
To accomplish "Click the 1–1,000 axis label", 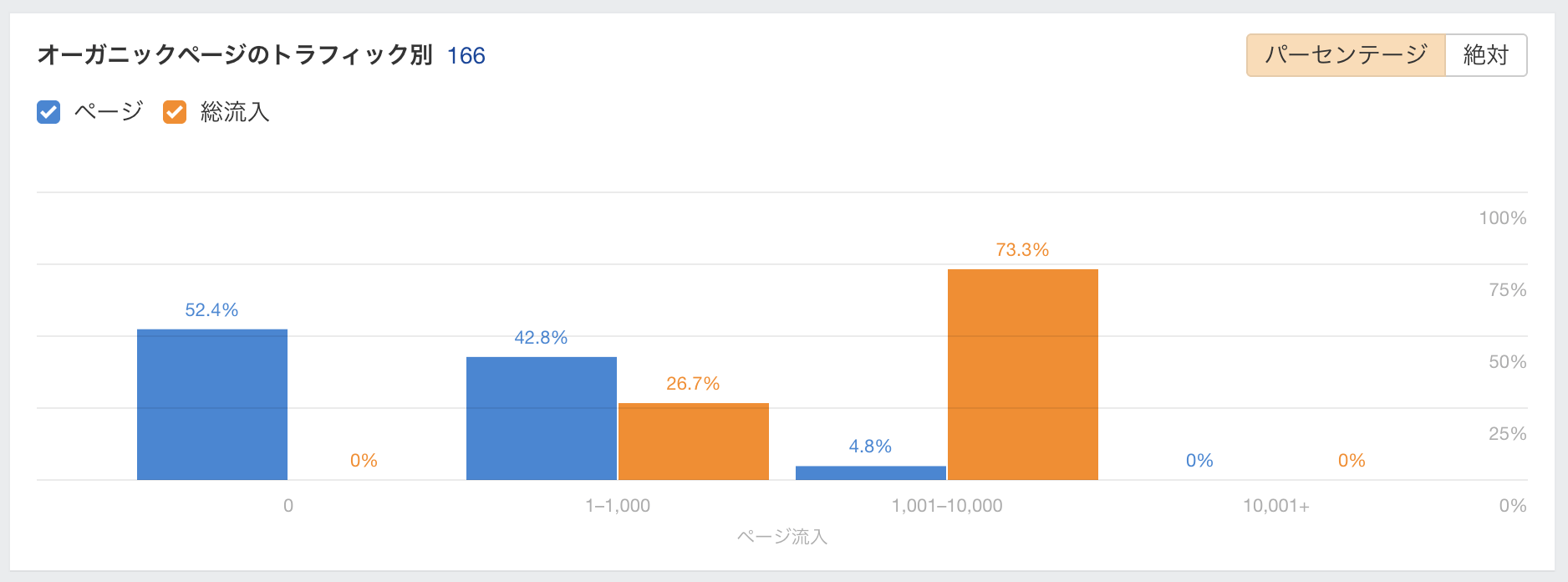I will tap(618, 506).
